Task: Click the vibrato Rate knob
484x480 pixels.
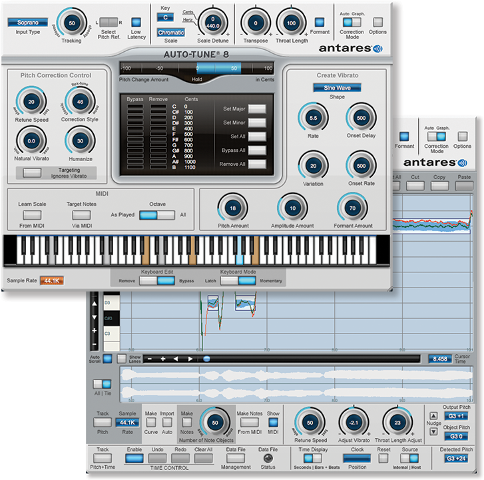Action: tap(313, 118)
